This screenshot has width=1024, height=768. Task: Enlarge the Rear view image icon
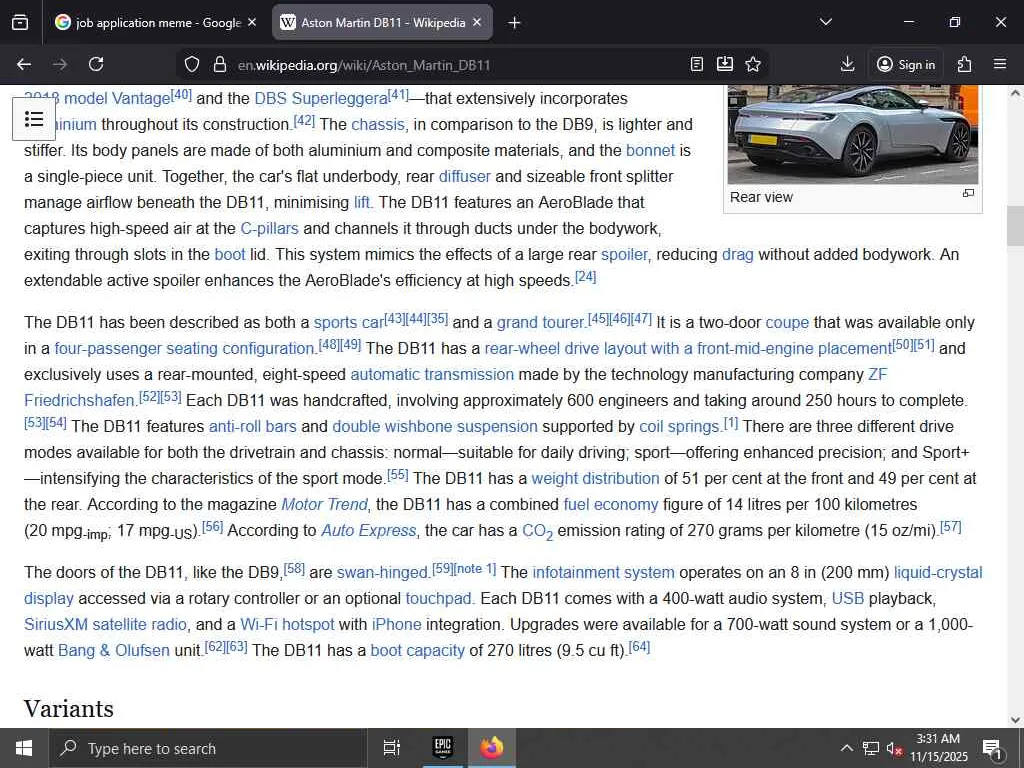pyautogui.click(x=968, y=193)
